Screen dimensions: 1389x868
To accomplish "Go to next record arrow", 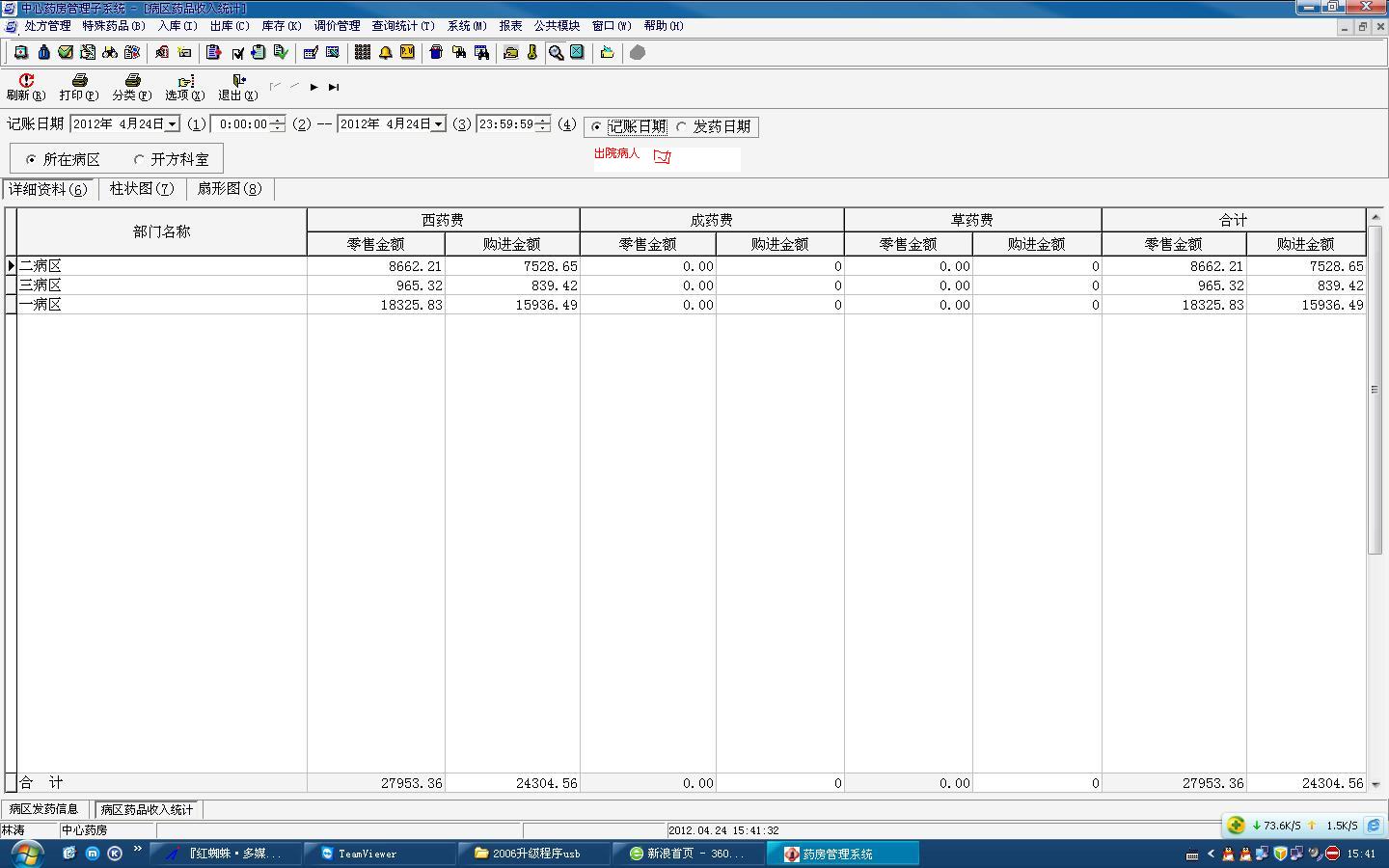I will pyautogui.click(x=314, y=87).
